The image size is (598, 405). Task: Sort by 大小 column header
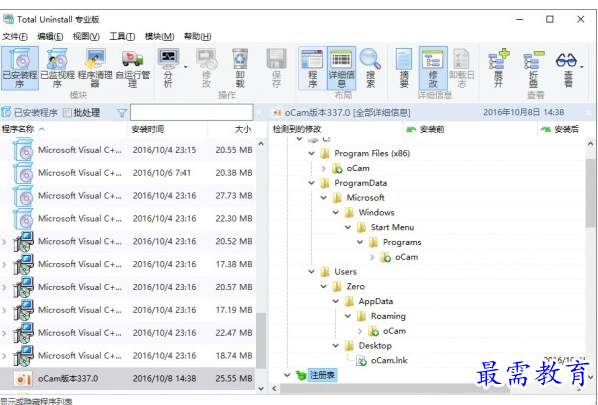pyautogui.click(x=231, y=129)
